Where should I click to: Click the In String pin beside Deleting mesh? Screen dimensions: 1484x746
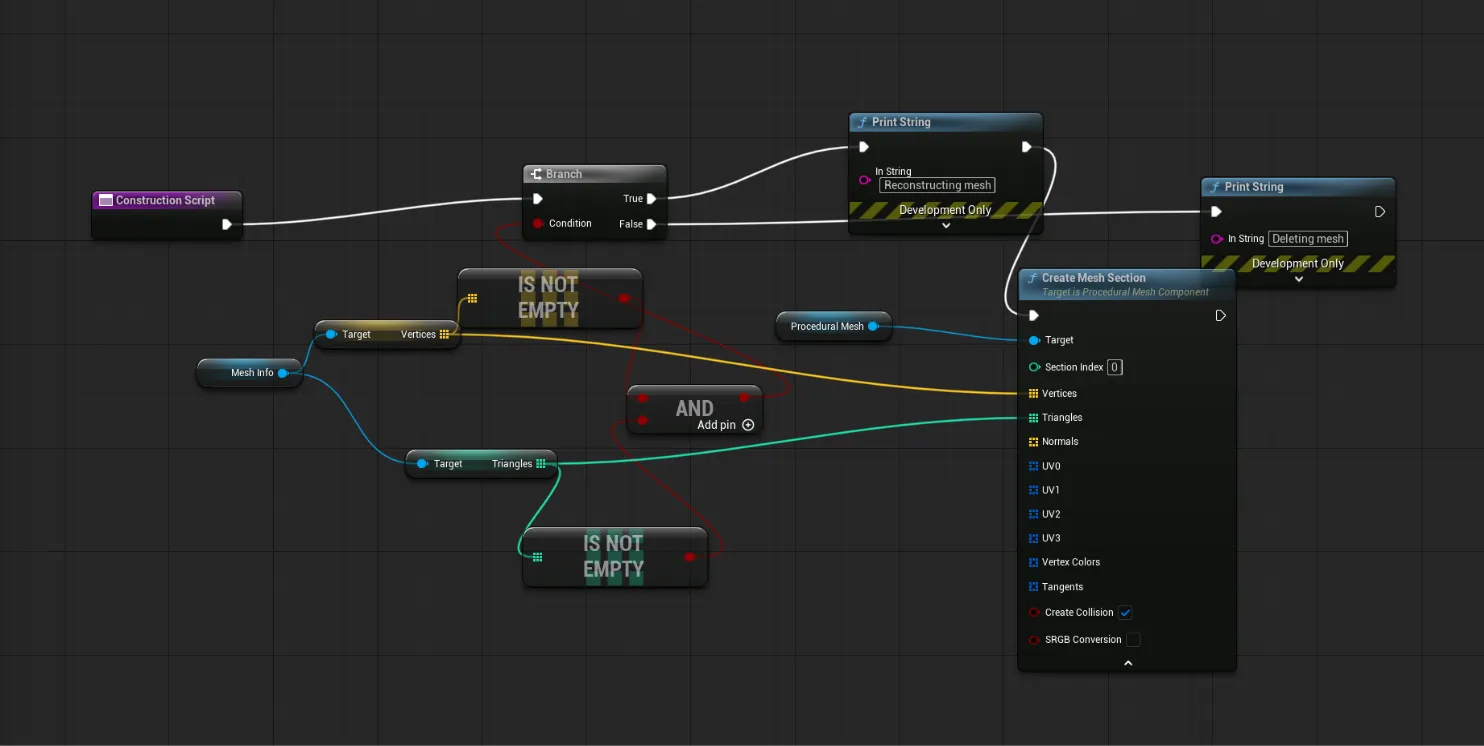point(1217,239)
